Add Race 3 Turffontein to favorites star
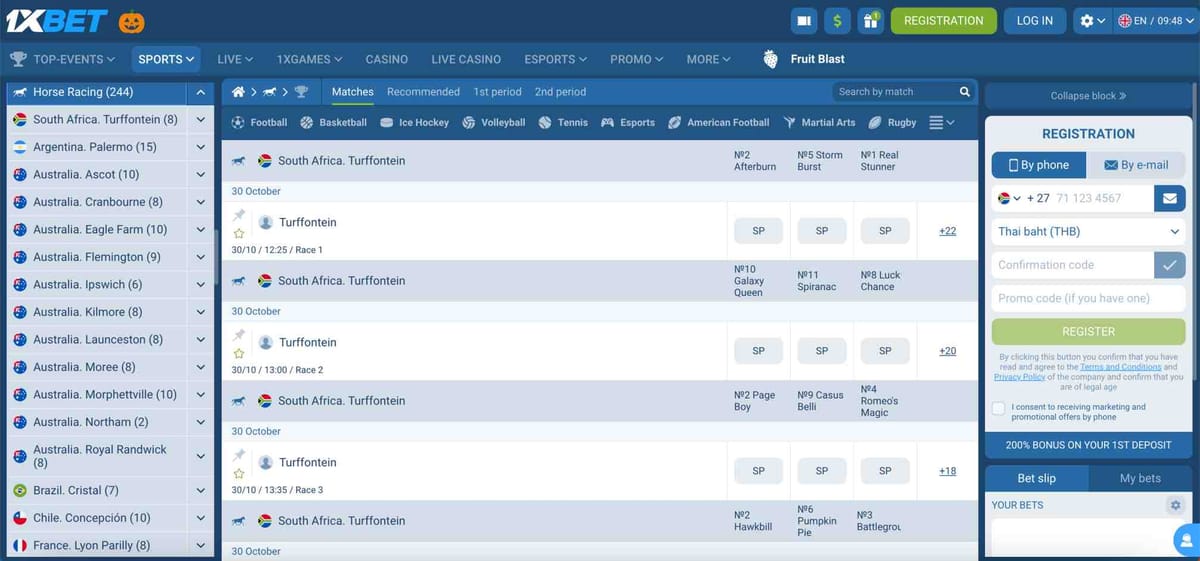Image resolution: width=1200 pixels, height=561 pixels. (239, 474)
